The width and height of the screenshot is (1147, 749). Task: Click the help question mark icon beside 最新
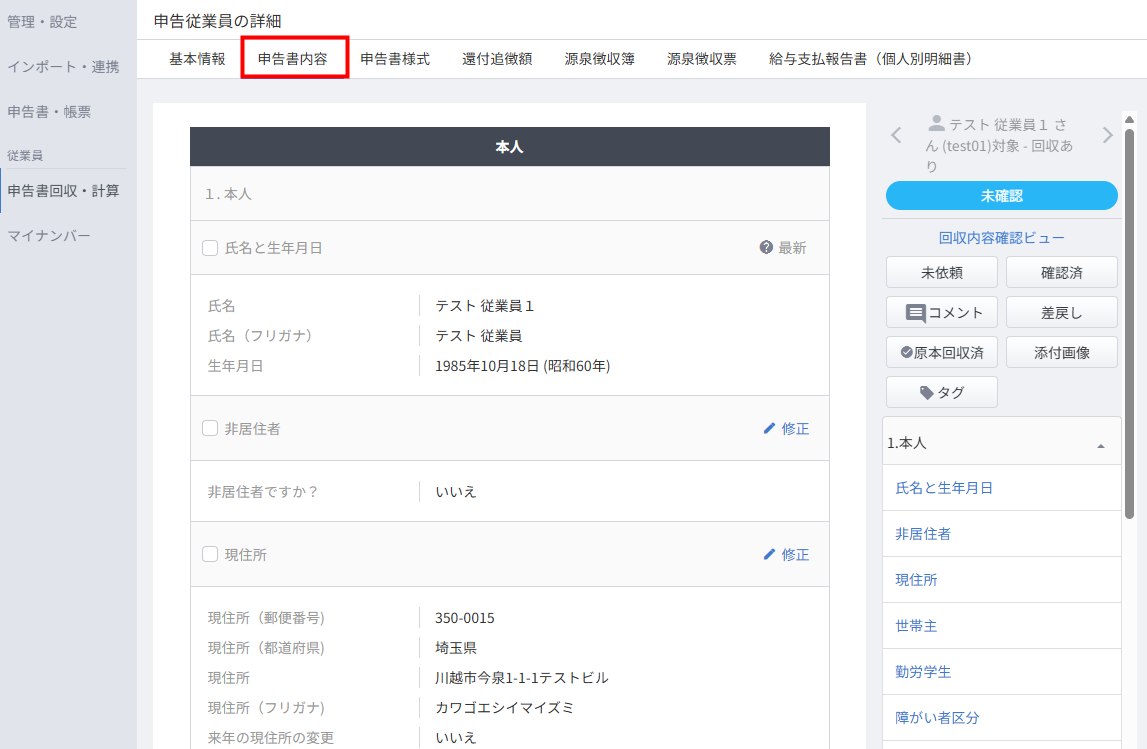click(x=766, y=247)
